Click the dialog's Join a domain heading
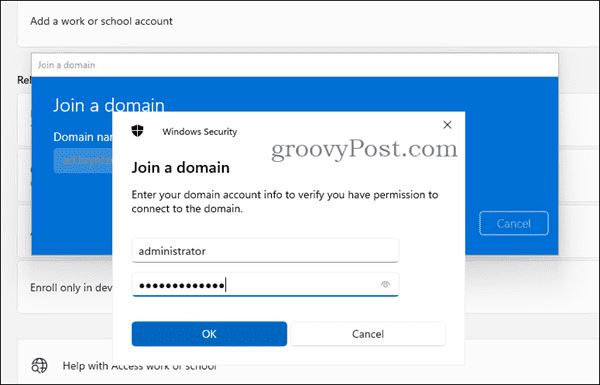Screen dimensions: 600x385 pos(181,168)
